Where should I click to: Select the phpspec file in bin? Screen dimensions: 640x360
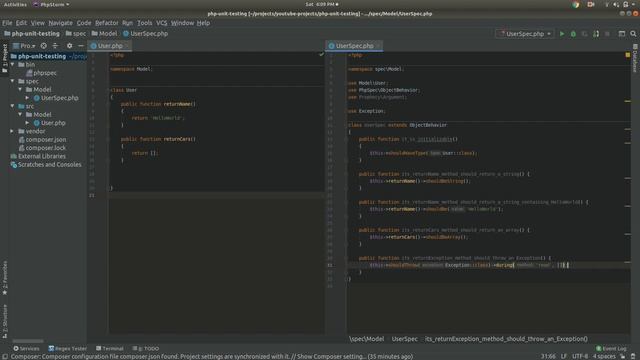[41, 73]
